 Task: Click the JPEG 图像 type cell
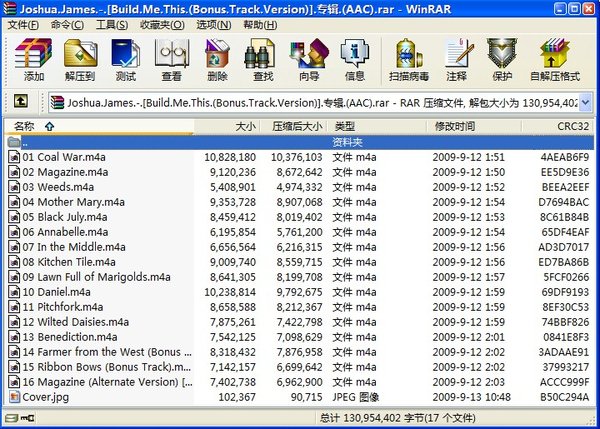pyautogui.click(x=355, y=397)
